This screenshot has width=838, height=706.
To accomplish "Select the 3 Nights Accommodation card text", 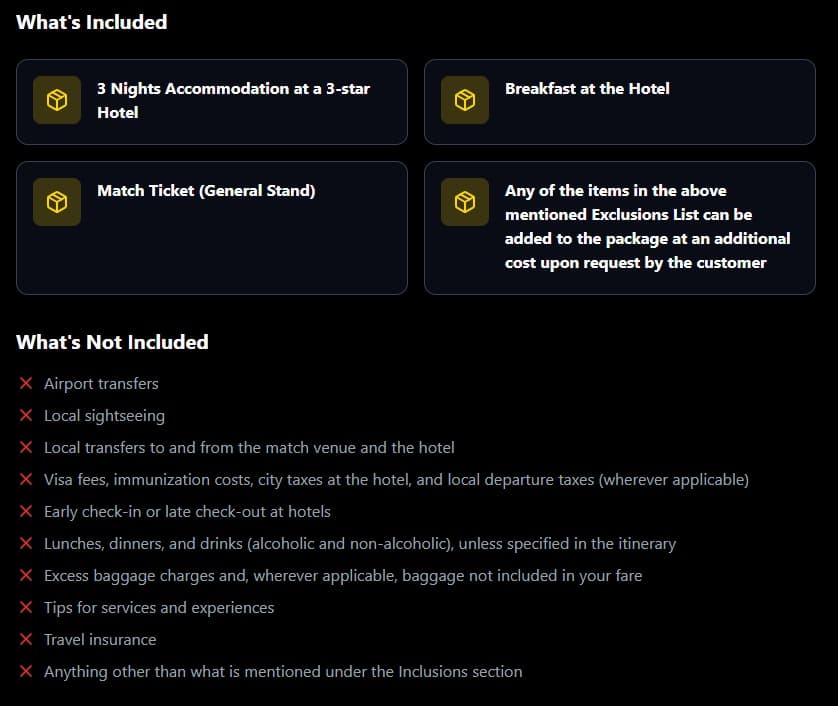I will (233, 100).
